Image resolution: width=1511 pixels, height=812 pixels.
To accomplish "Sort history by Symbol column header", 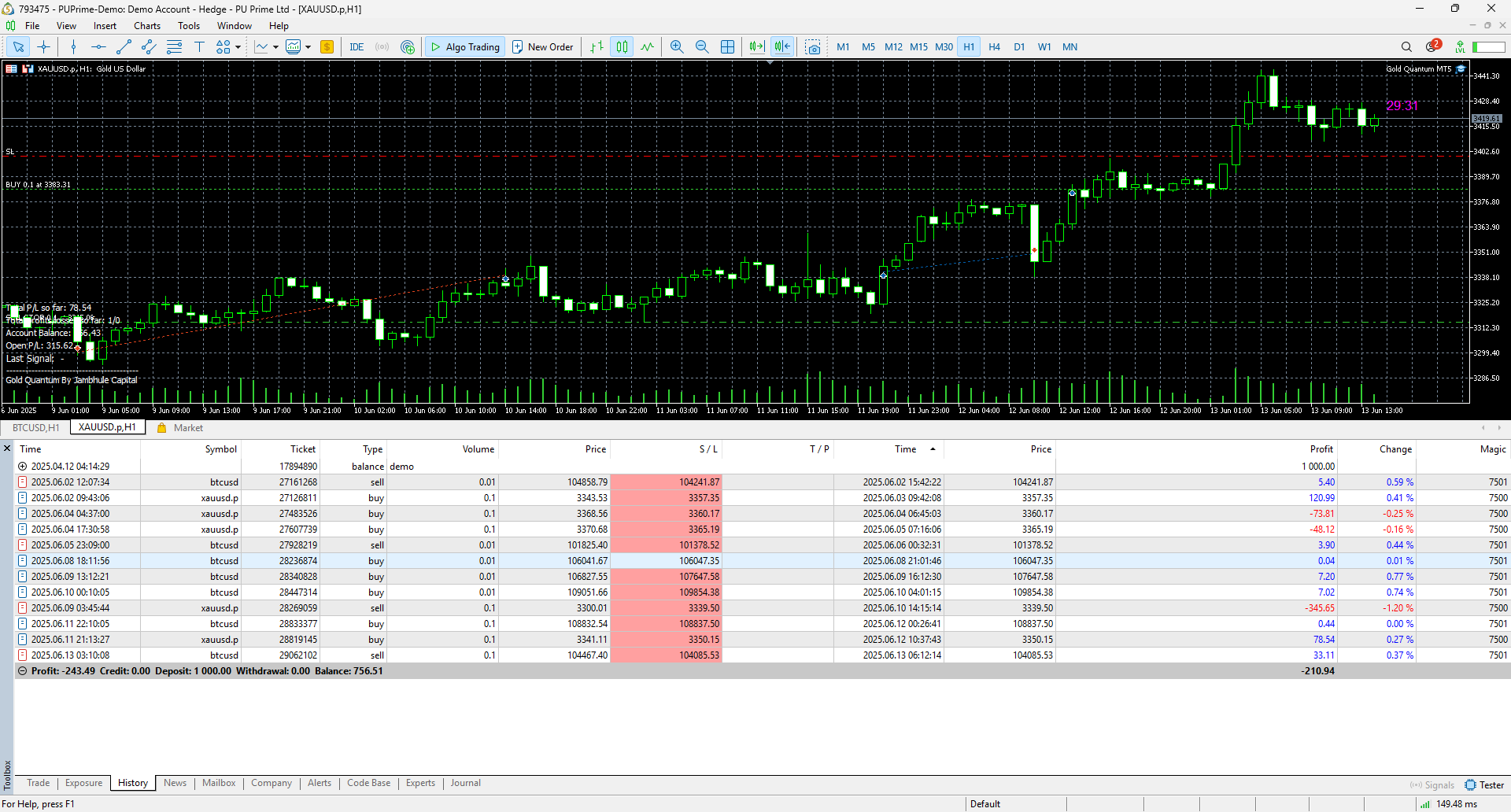I will coord(221,449).
